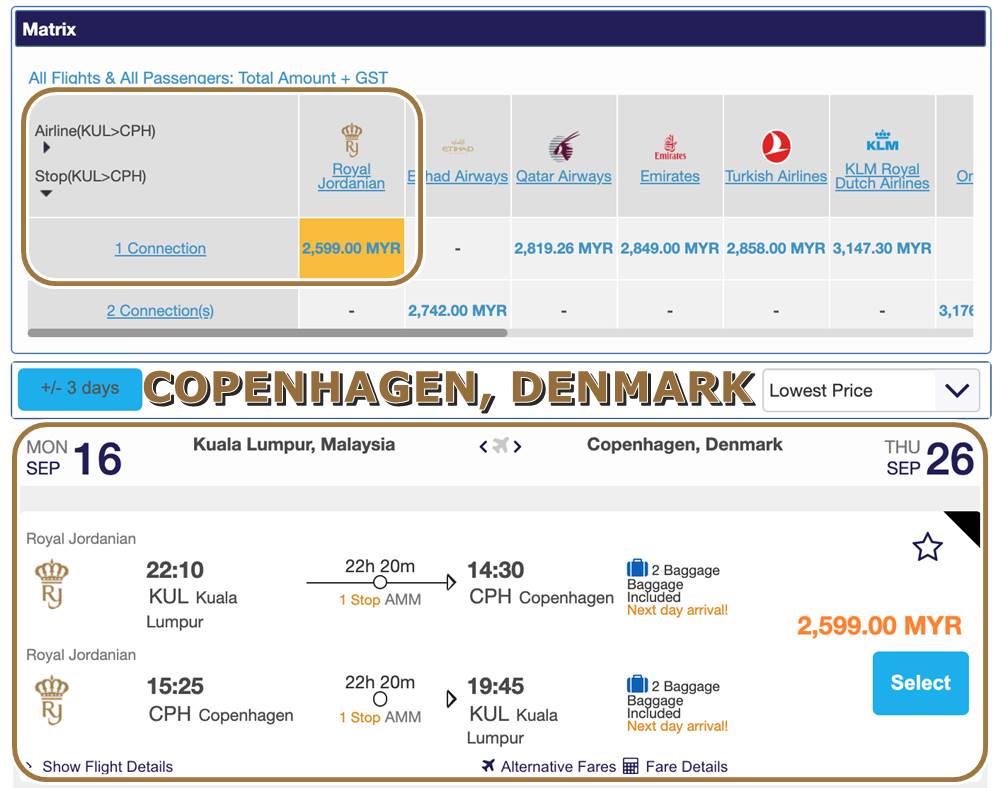The image size is (1000, 788).
Task: Open Emirates airline link
Action: tap(670, 177)
